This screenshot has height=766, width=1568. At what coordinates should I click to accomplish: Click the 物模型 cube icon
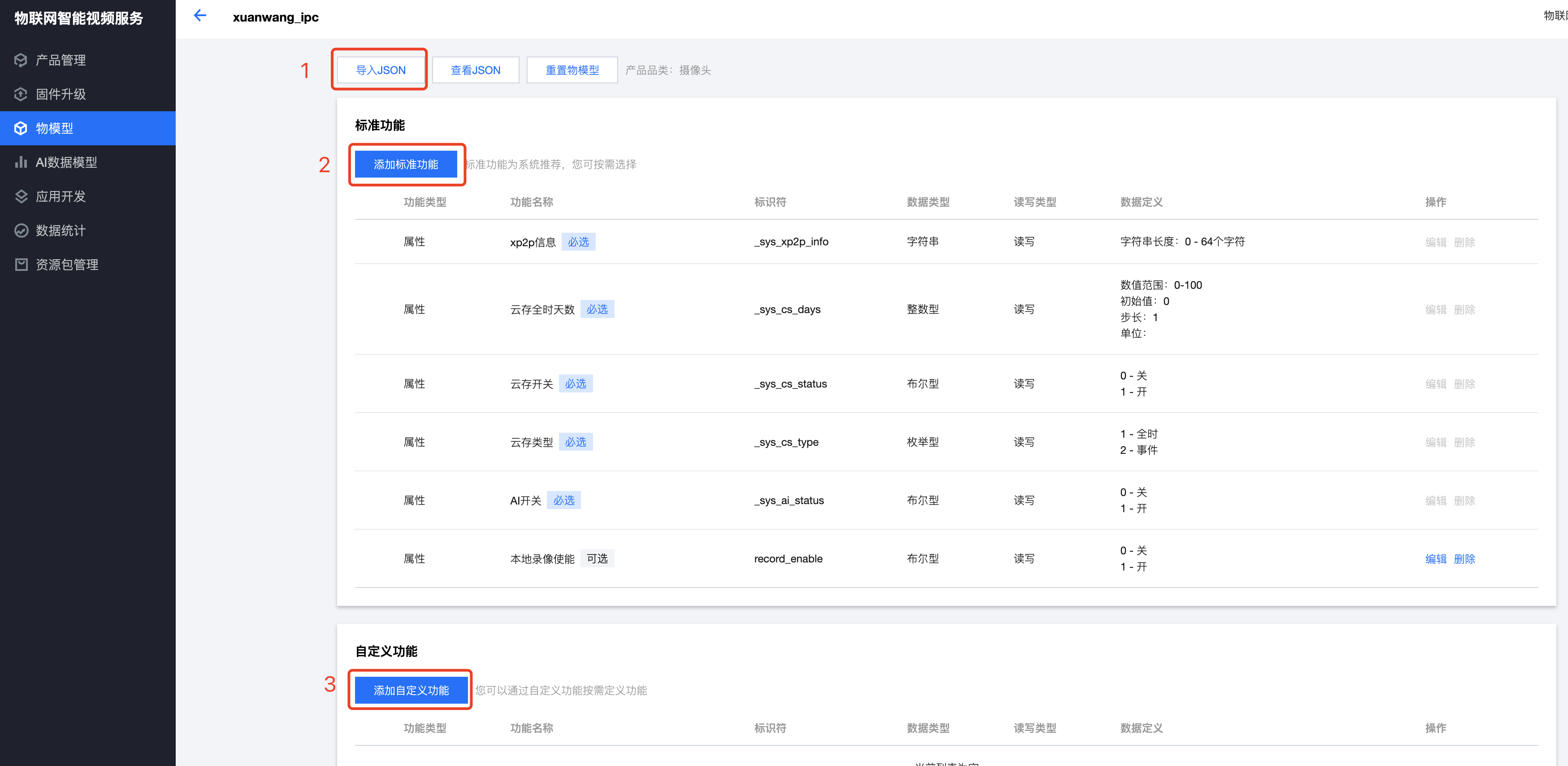pyautogui.click(x=22, y=128)
